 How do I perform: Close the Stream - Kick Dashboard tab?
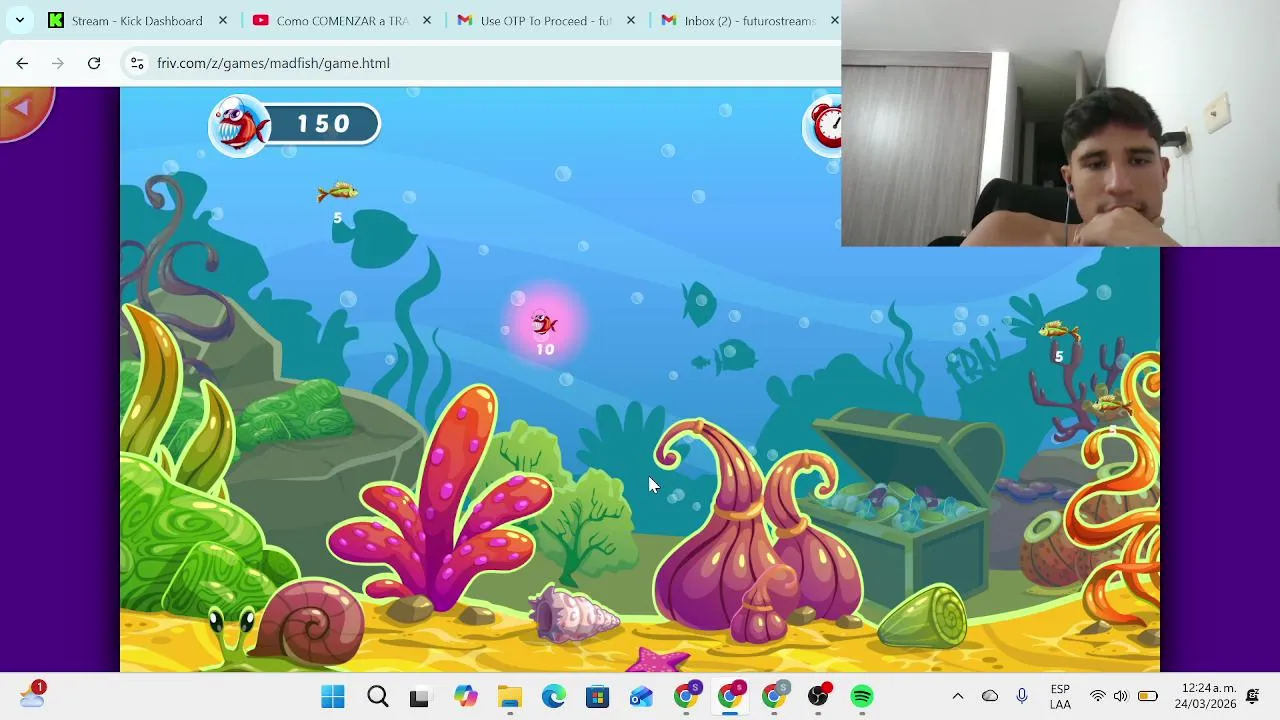[222, 20]
